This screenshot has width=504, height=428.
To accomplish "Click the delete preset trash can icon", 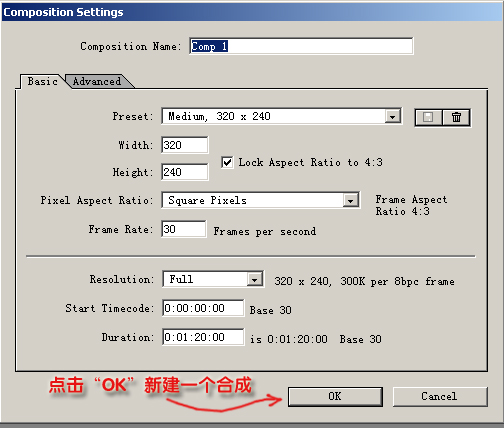I will tap(456, 117).
